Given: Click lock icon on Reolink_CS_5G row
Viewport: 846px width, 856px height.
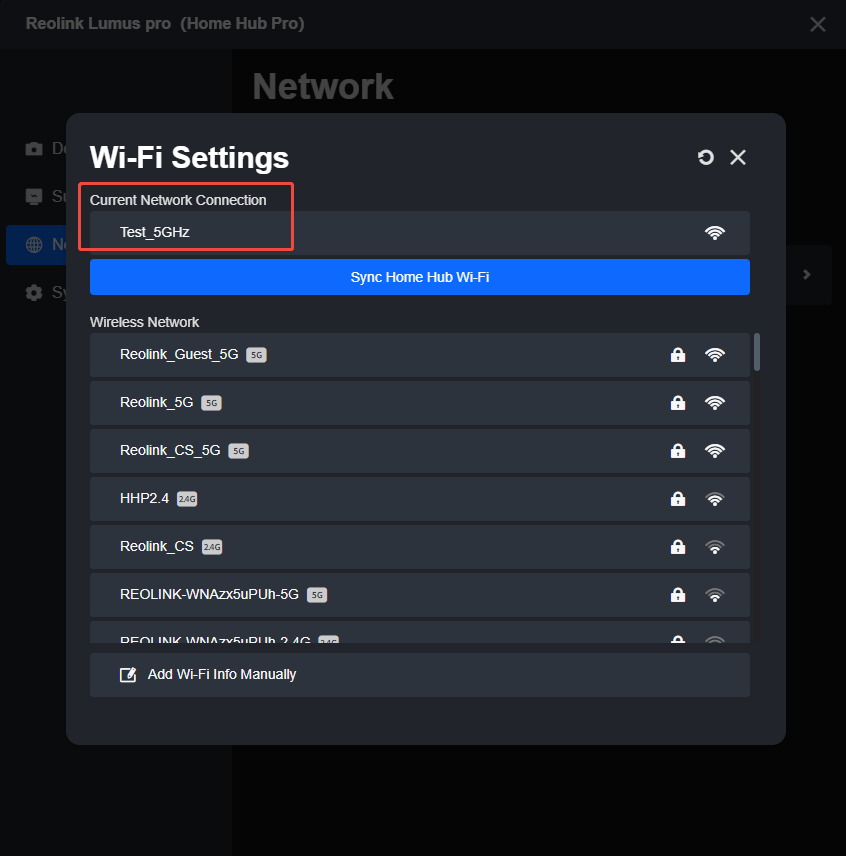Looking at the screenshot, I should pos(678,451).
